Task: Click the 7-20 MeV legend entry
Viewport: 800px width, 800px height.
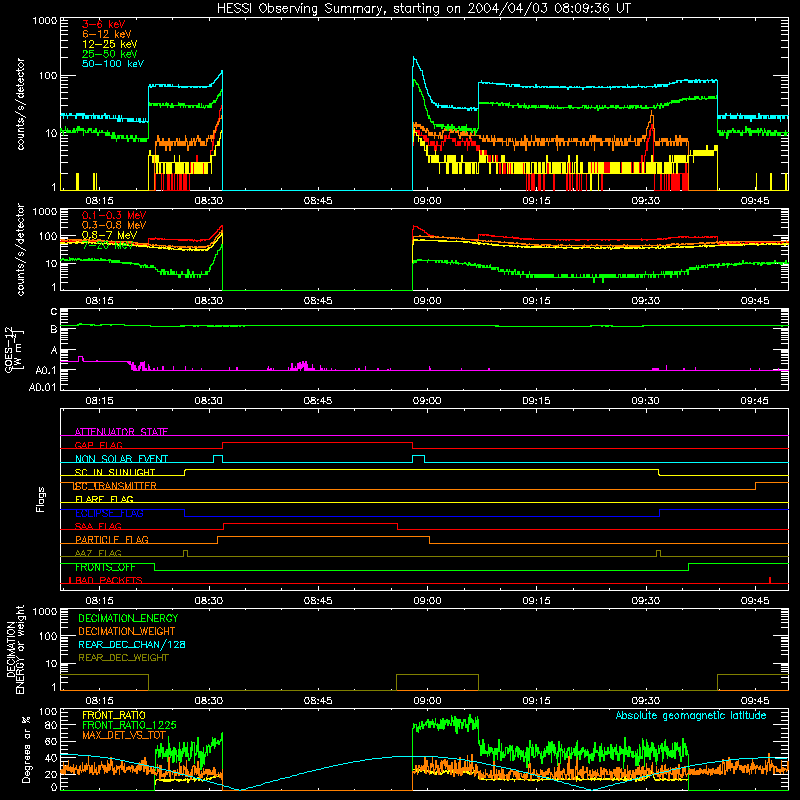Action: click(107, 245)
